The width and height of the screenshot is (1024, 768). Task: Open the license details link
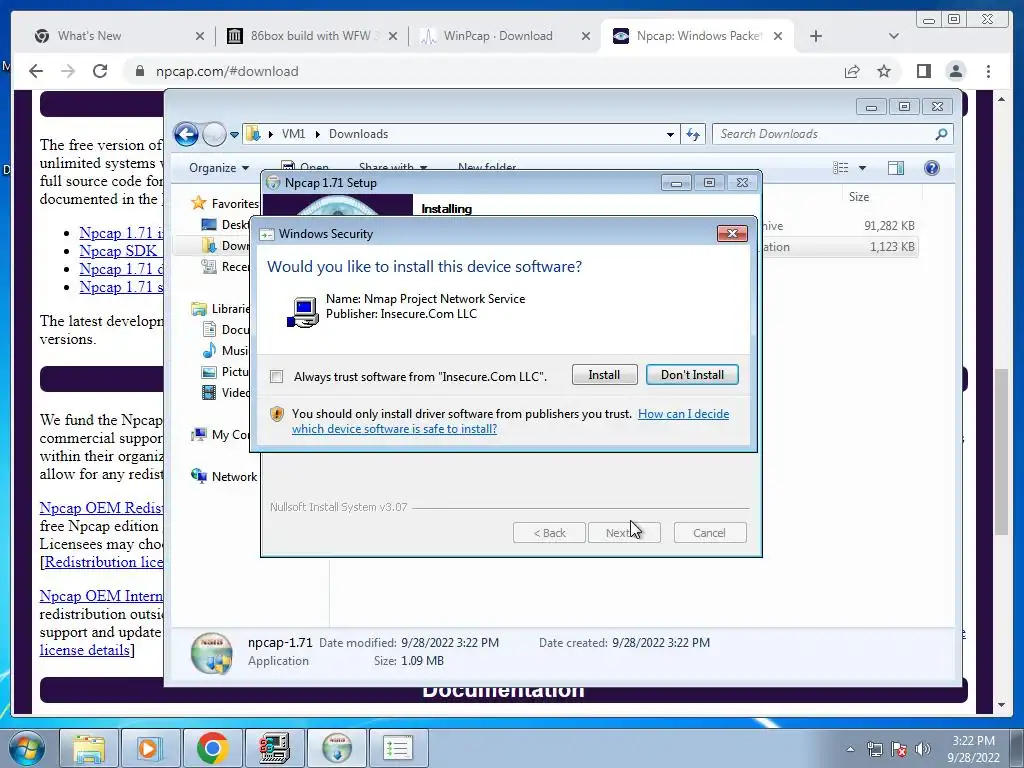point(85,650)
